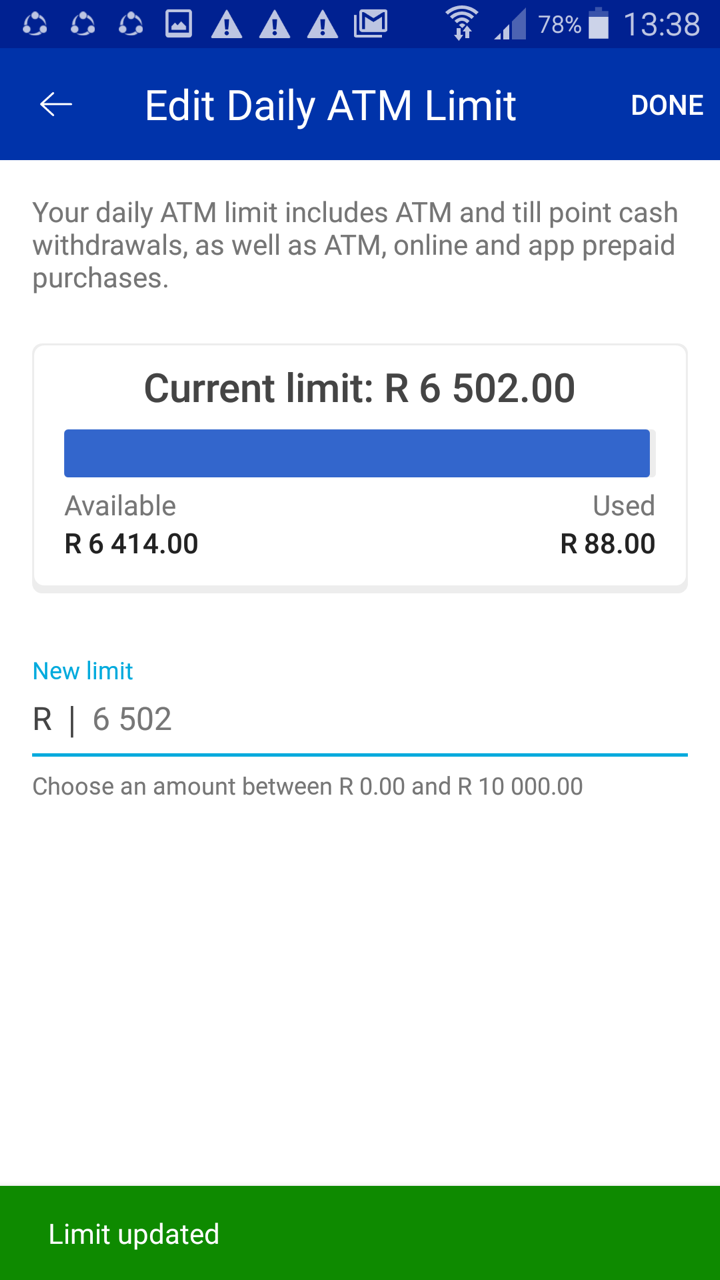
Task: Tap the Current limit R 6 502.00 heading
Action: click(x=359, y=388)
